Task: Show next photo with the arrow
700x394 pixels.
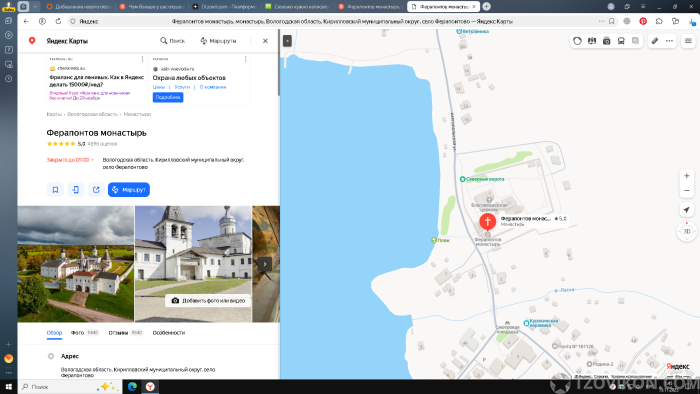Action: coord(265,264)
